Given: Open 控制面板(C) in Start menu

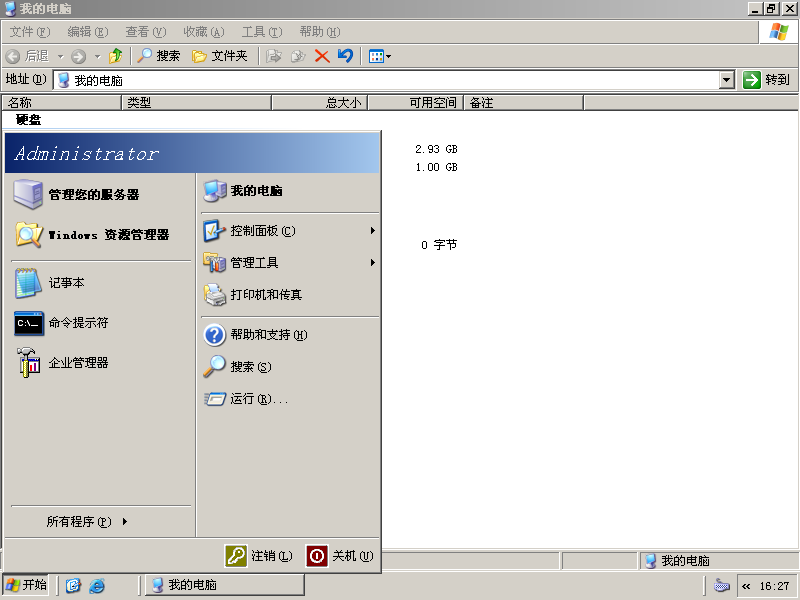Looking at the screenshot, I should pos(289,231).
